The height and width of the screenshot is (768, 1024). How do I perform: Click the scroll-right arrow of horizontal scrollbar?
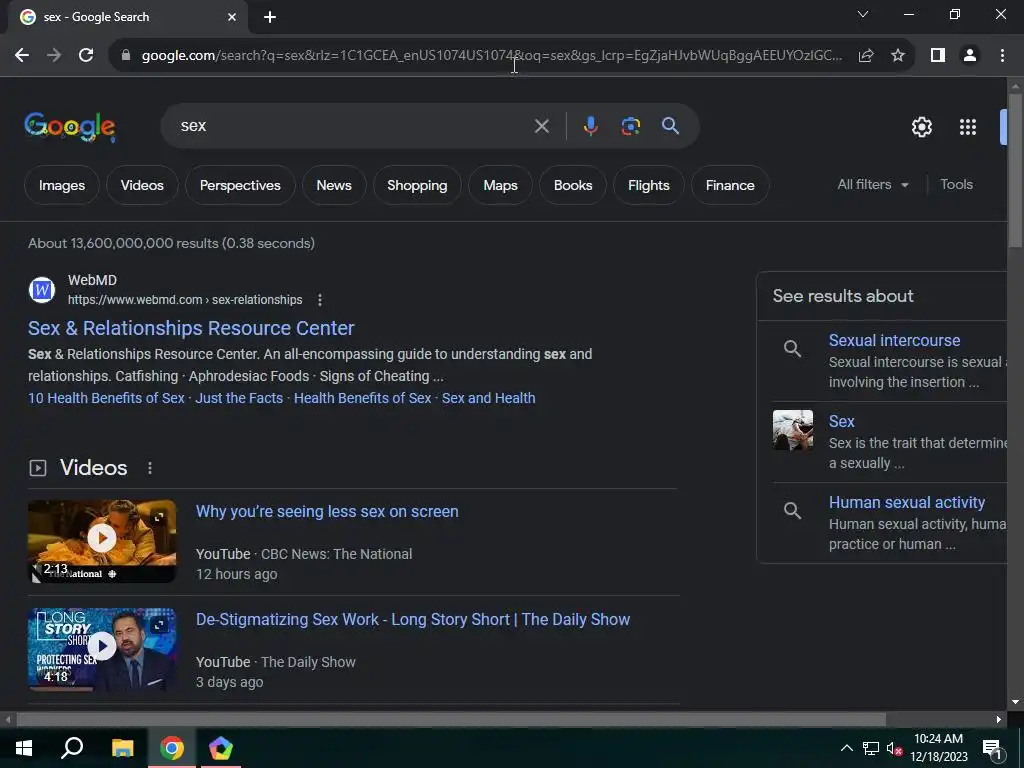[x=999, y=720]
